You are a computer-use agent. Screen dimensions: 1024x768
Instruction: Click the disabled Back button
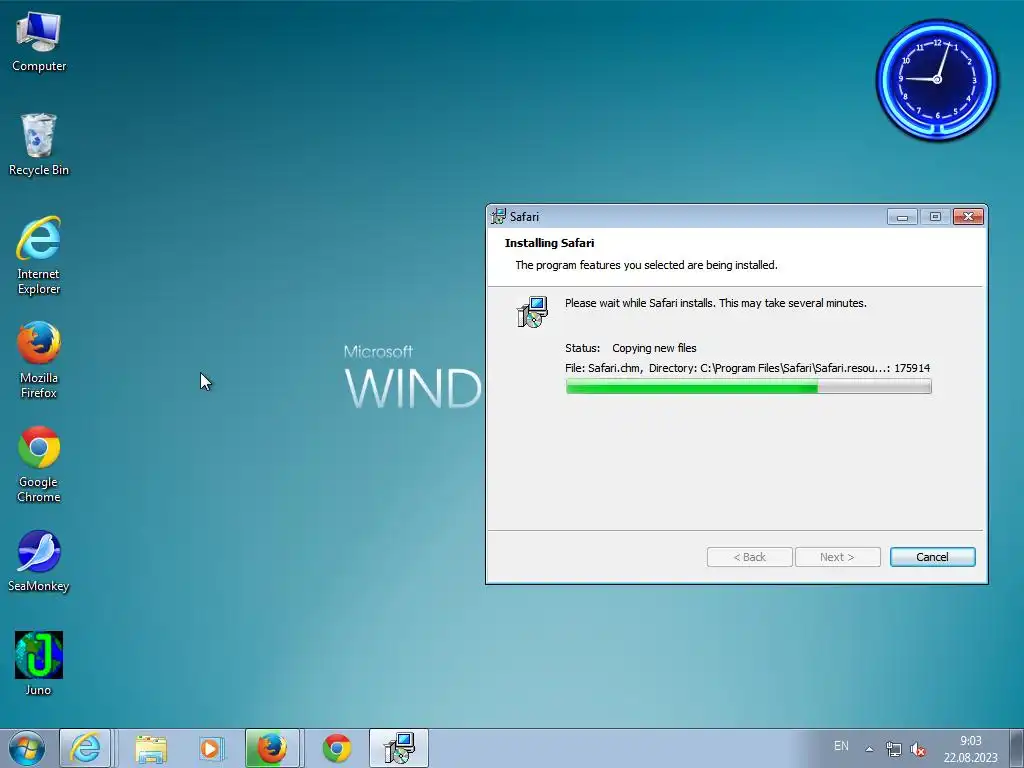point(749,557)
